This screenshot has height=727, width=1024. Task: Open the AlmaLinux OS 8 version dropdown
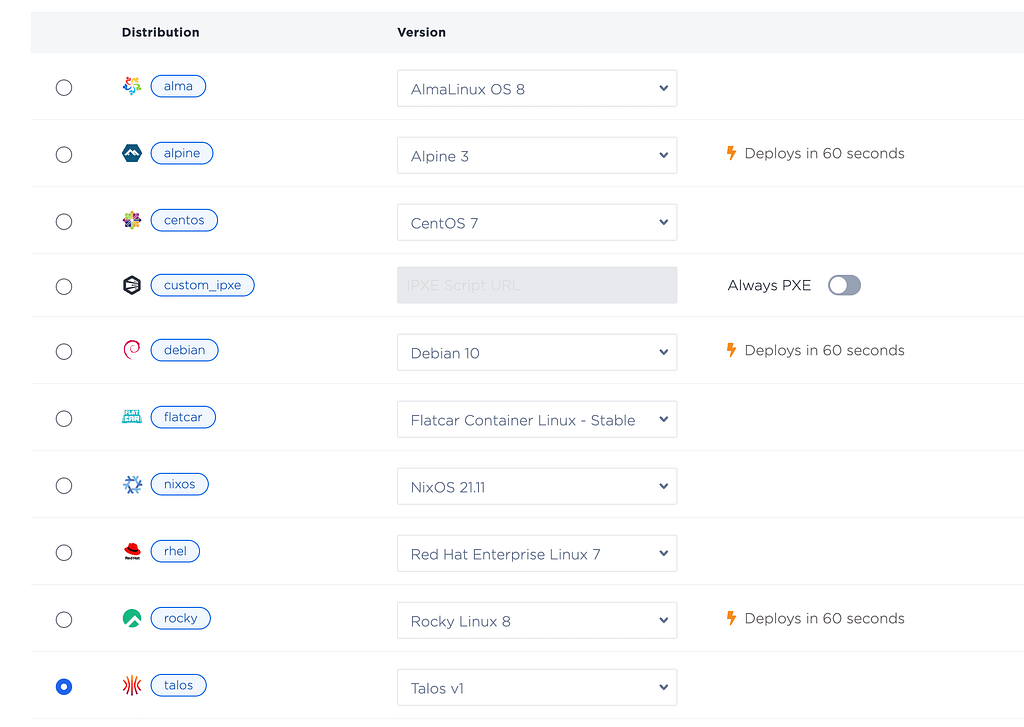pyautogui.click(x=537, y=88)
